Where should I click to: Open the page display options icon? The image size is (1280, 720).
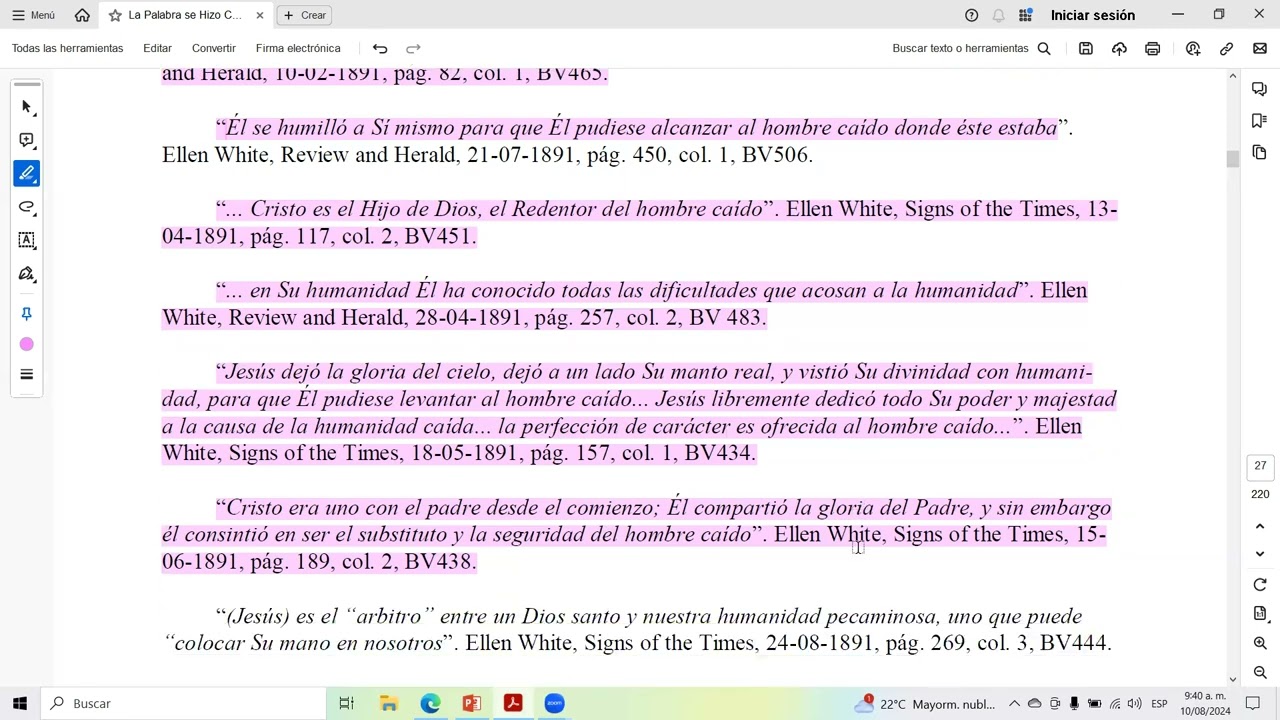click(x=1260, y=614)
